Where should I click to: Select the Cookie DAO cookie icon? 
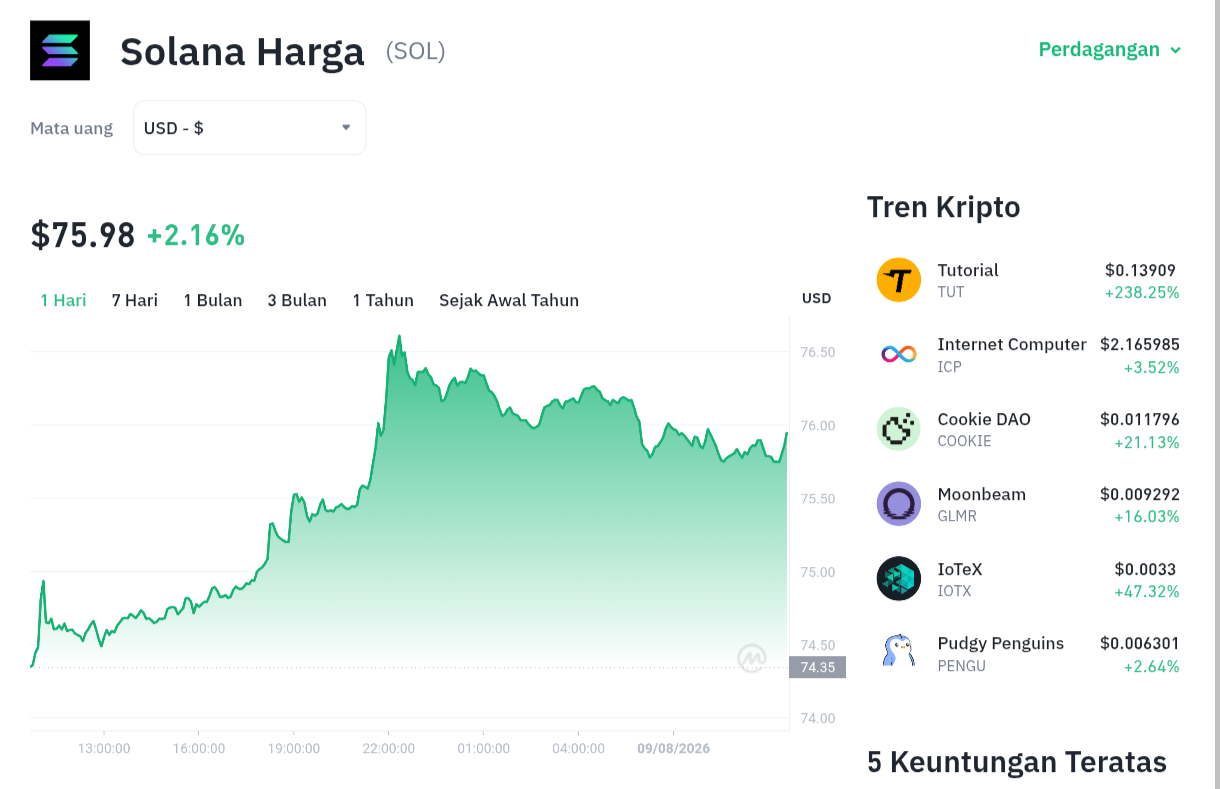[x=898, y=429]
